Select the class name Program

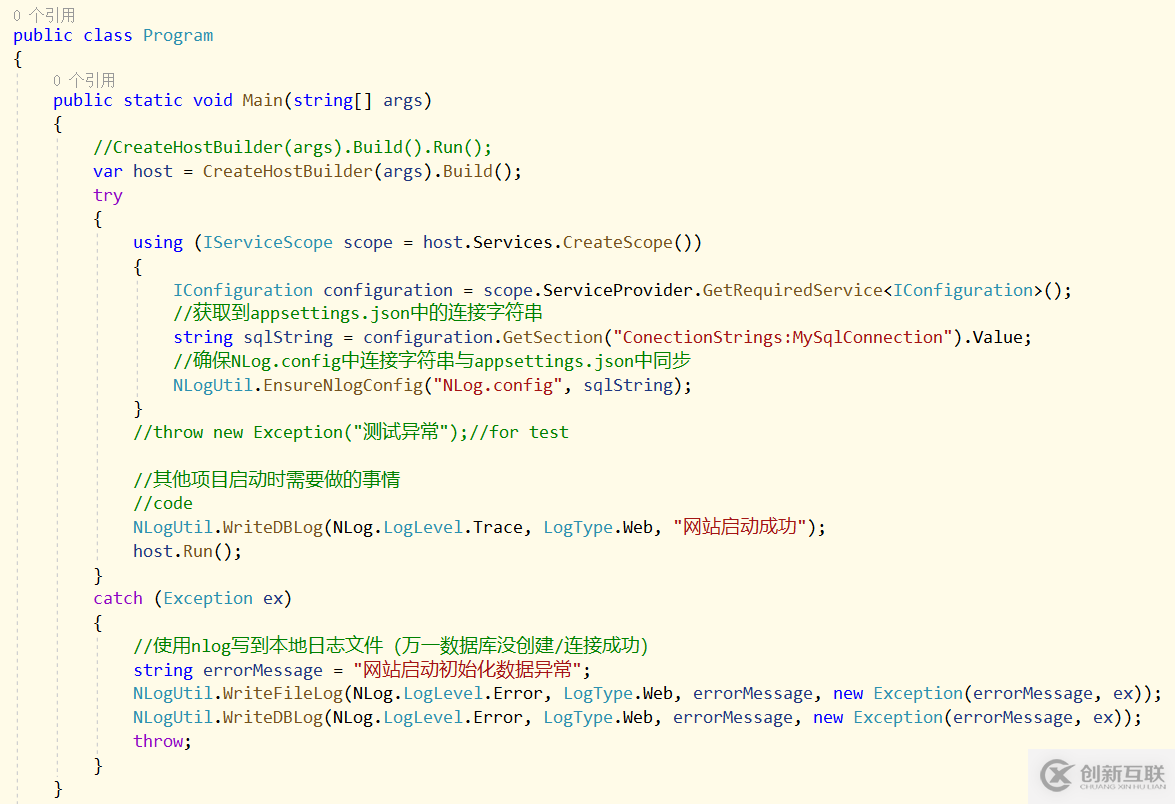[178, 35]
